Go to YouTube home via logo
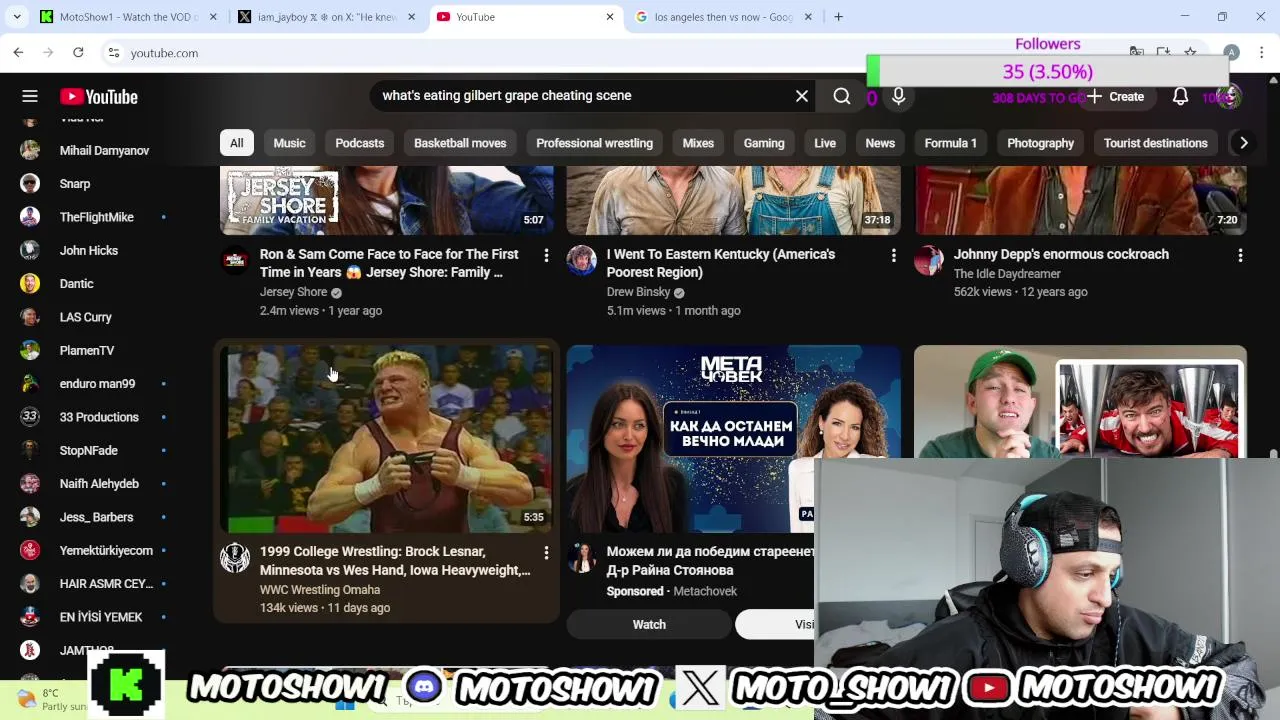This screenshot has width=1280, height=720. [x=98, y=96]
